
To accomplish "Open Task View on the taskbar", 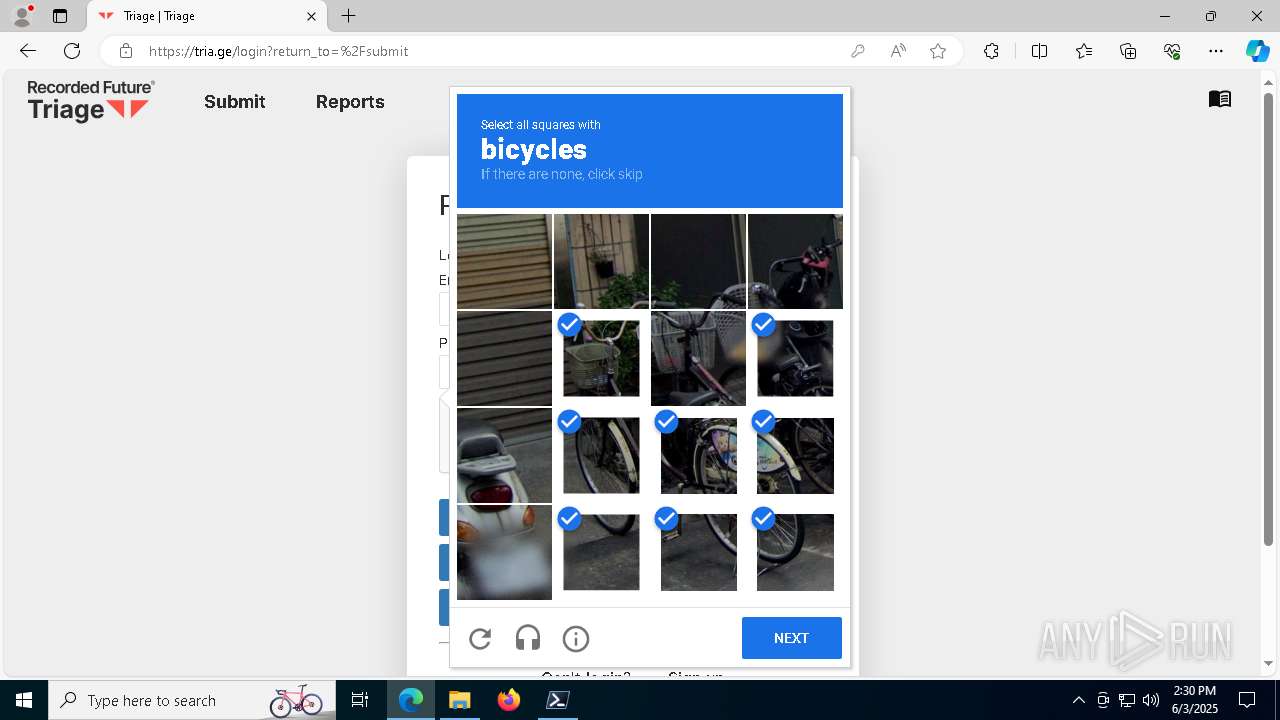I will pyautogui.click(x=360, y=700).
